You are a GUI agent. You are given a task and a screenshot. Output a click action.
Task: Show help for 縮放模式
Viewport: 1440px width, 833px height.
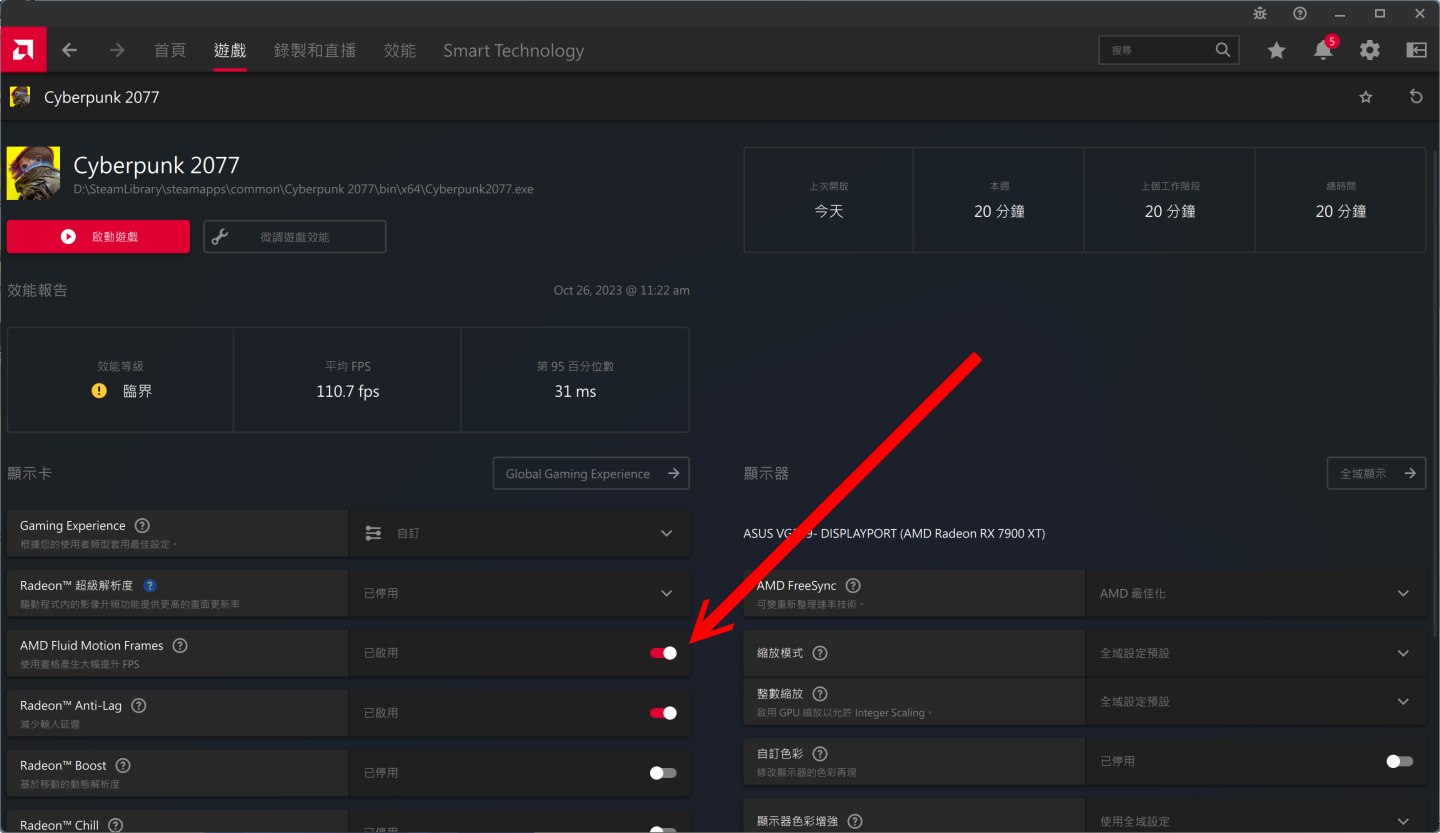pos(820,653)
